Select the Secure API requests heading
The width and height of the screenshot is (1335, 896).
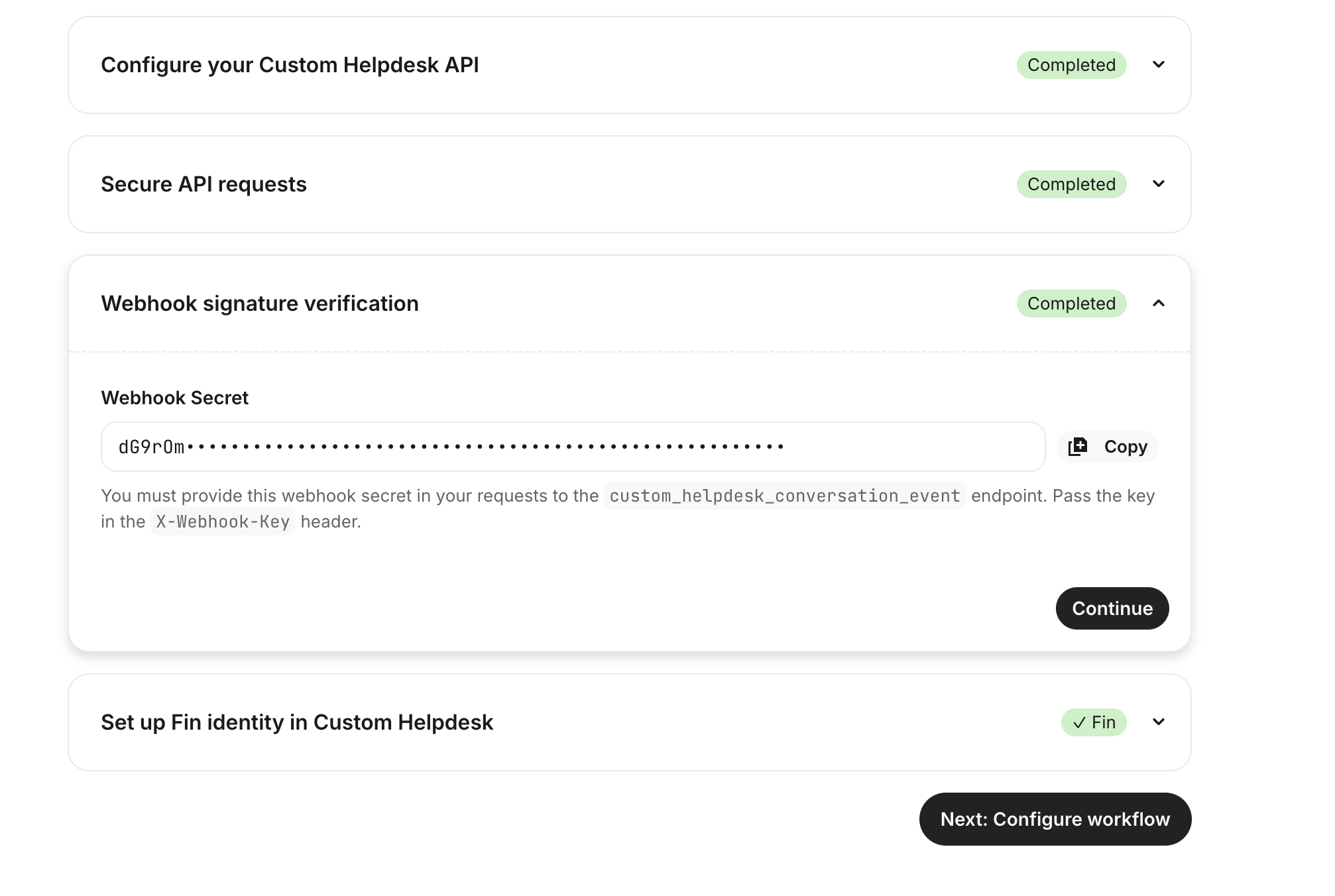click(203, 184)
